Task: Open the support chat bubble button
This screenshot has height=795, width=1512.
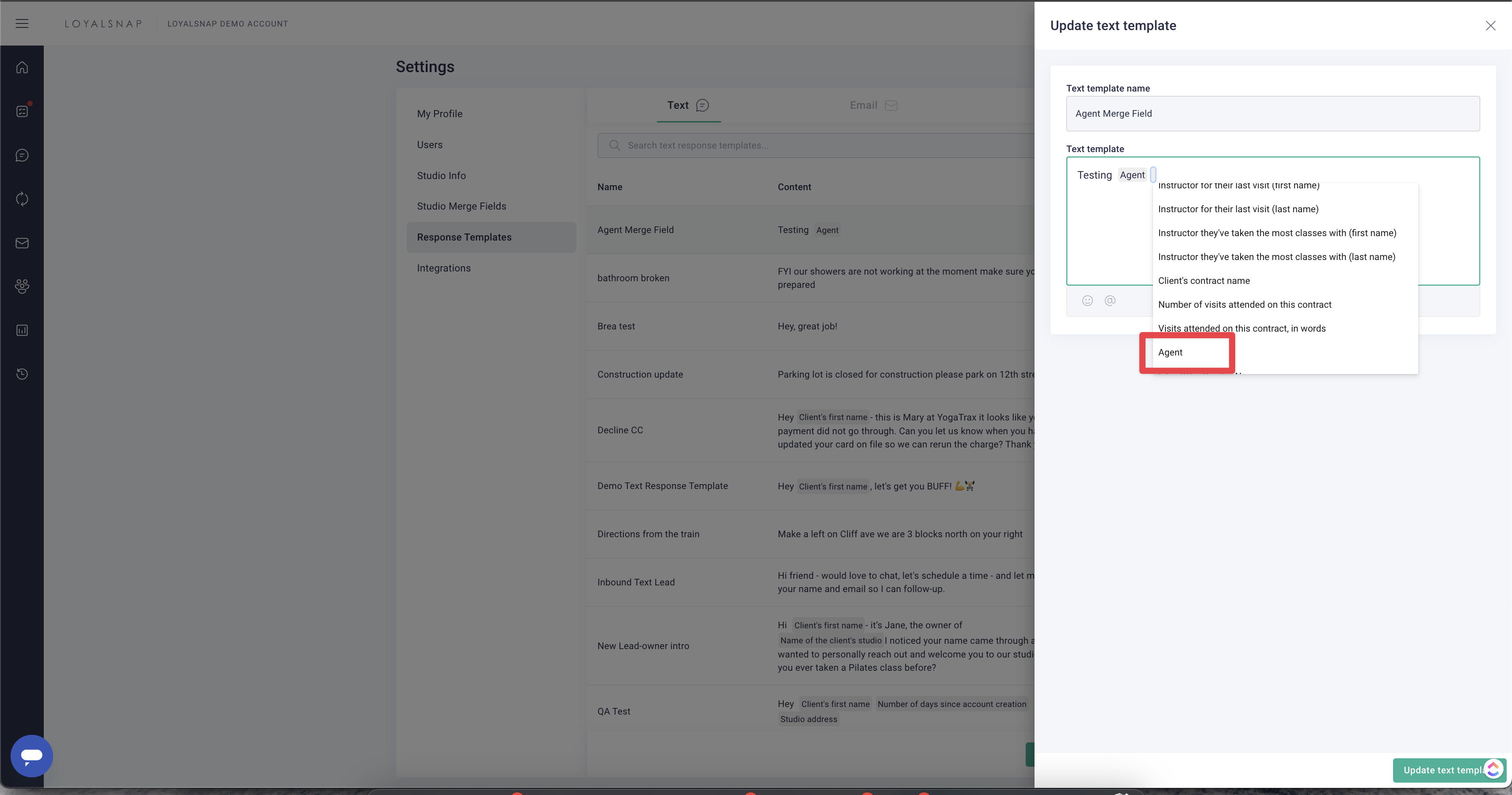Action: click(x=32, y=755)
